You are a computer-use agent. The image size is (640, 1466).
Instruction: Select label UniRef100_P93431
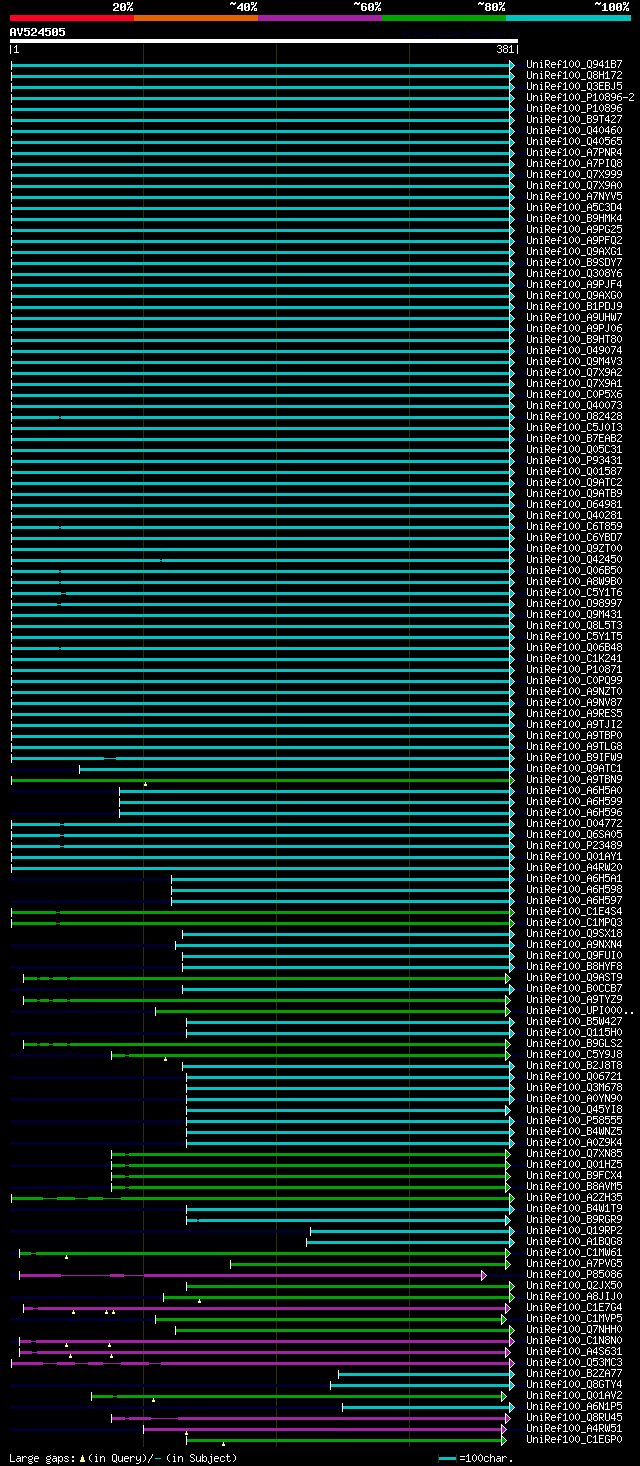click(575, 460)
